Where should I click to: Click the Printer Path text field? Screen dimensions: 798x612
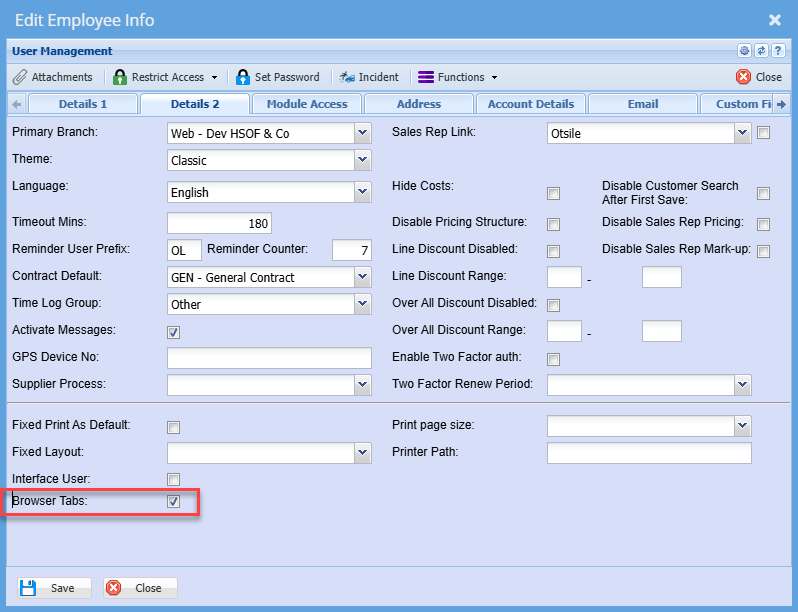[x=649, y=454]
